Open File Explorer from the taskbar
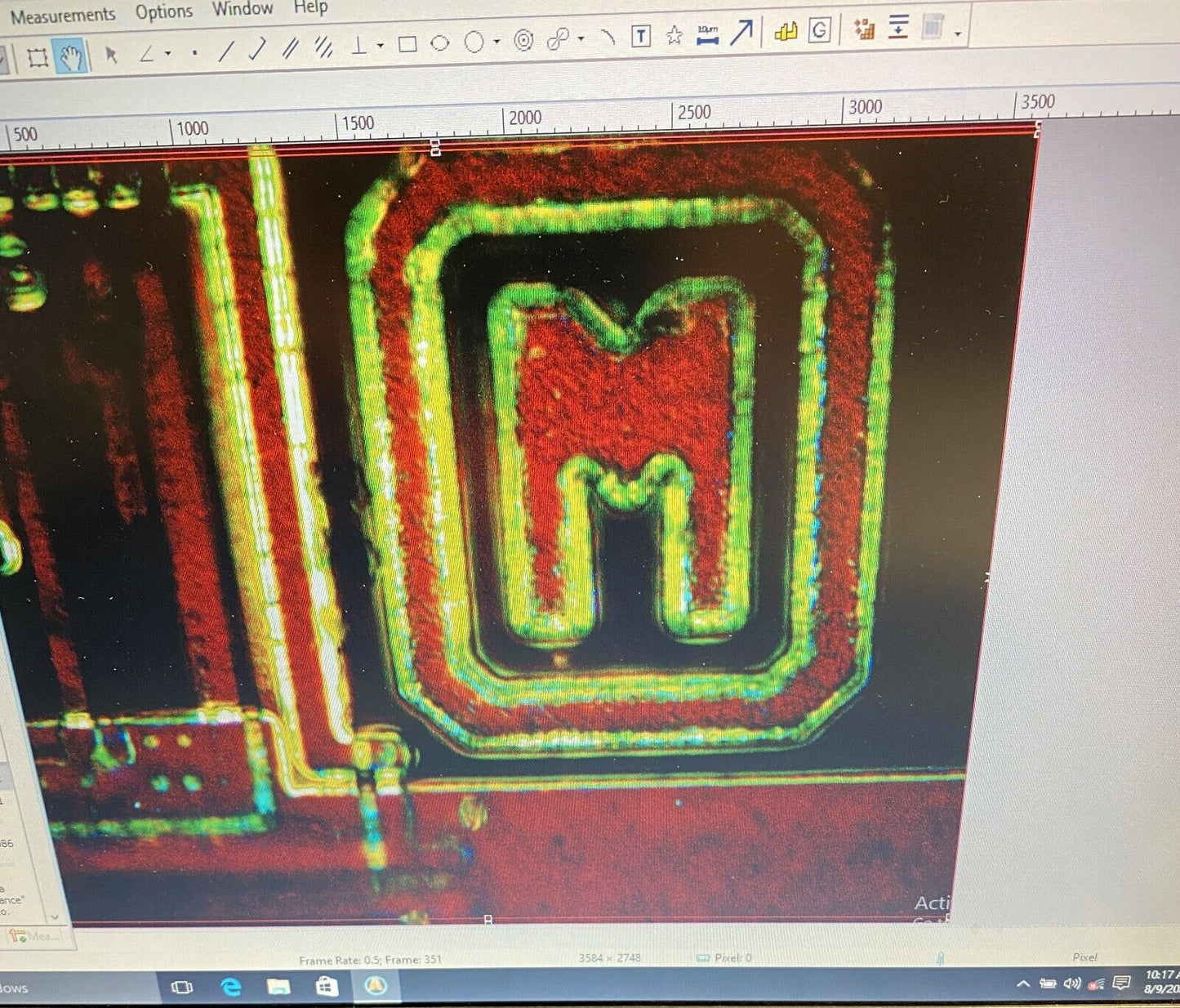The height and width of the screenshot is (1008, 1180). click(x=278, y=987)
